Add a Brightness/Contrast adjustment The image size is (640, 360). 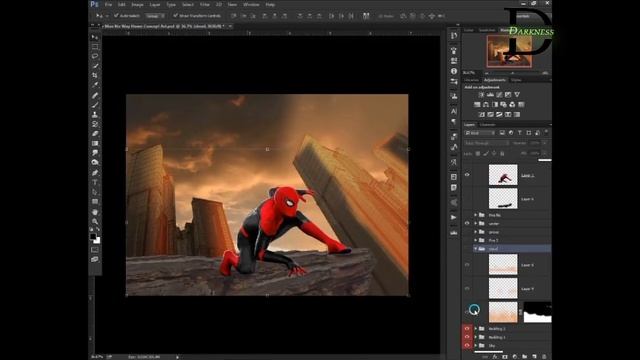click(481, 95)
